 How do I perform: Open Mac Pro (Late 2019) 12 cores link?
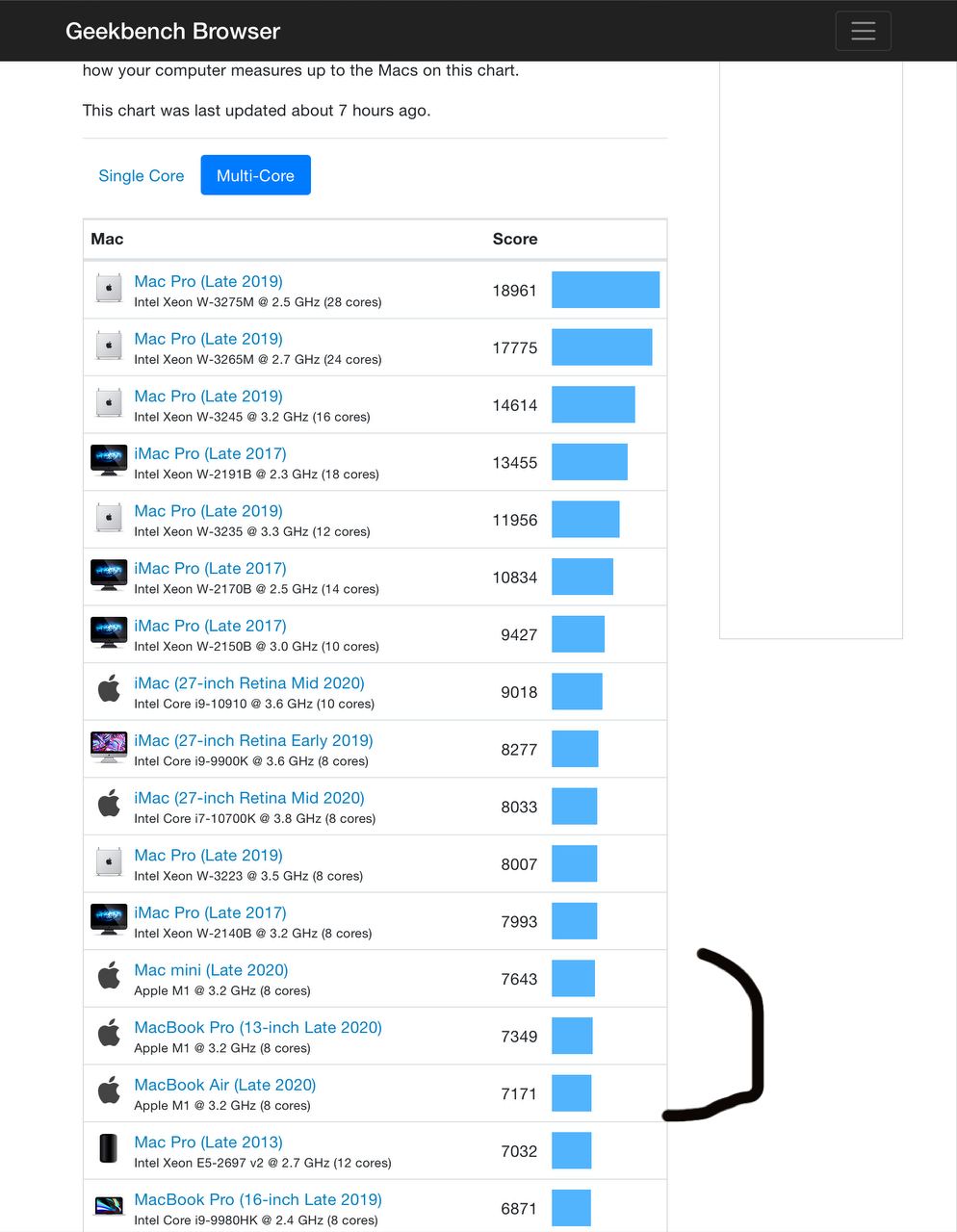point(208,511)
